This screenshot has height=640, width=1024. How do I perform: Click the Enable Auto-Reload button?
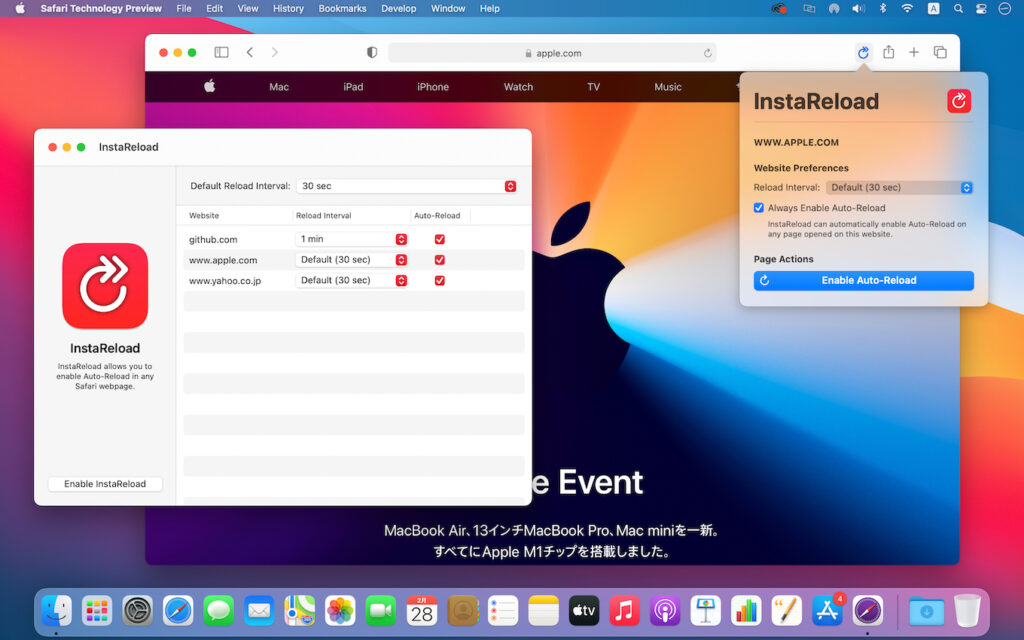click(x=862, y=280)
